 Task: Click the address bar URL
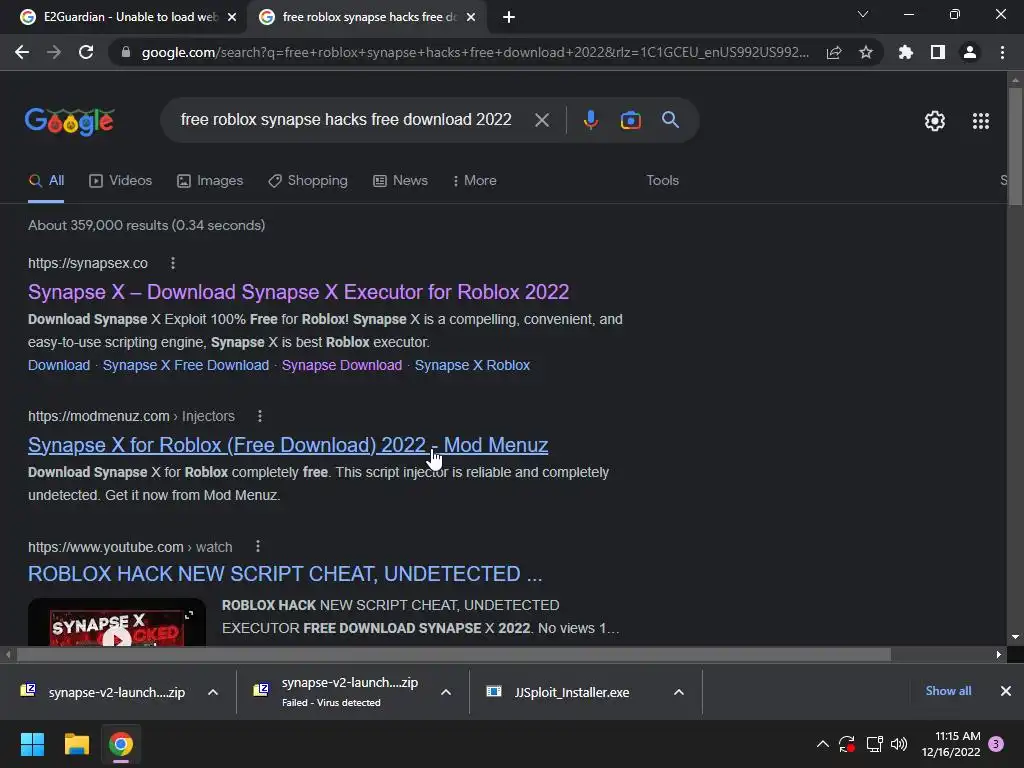click(x=475, y=52)
